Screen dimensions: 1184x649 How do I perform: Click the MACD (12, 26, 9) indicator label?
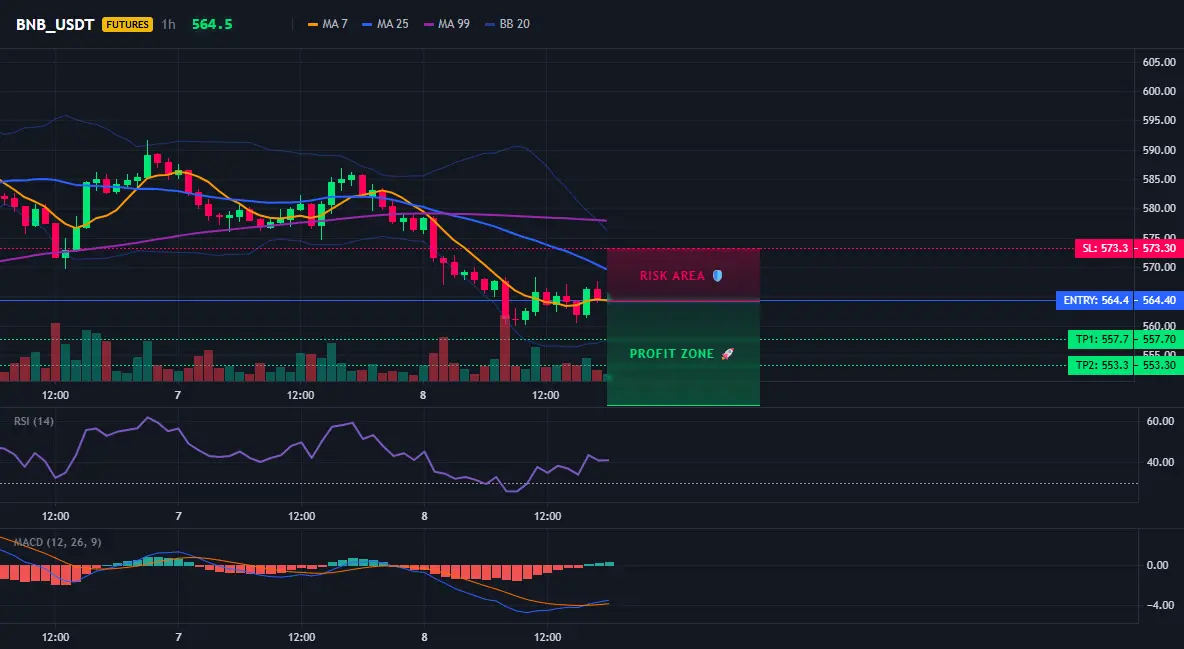tap(57, 542)
